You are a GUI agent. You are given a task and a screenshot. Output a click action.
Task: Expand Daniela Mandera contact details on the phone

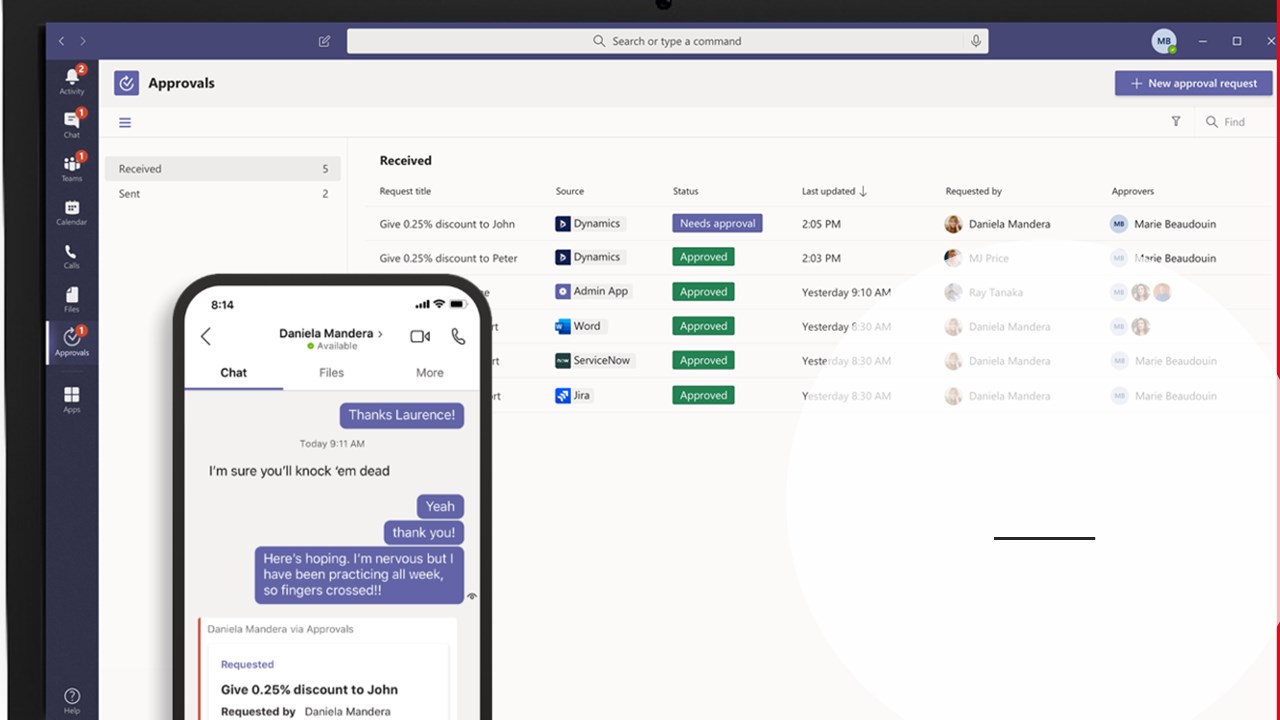coord(331,333)
